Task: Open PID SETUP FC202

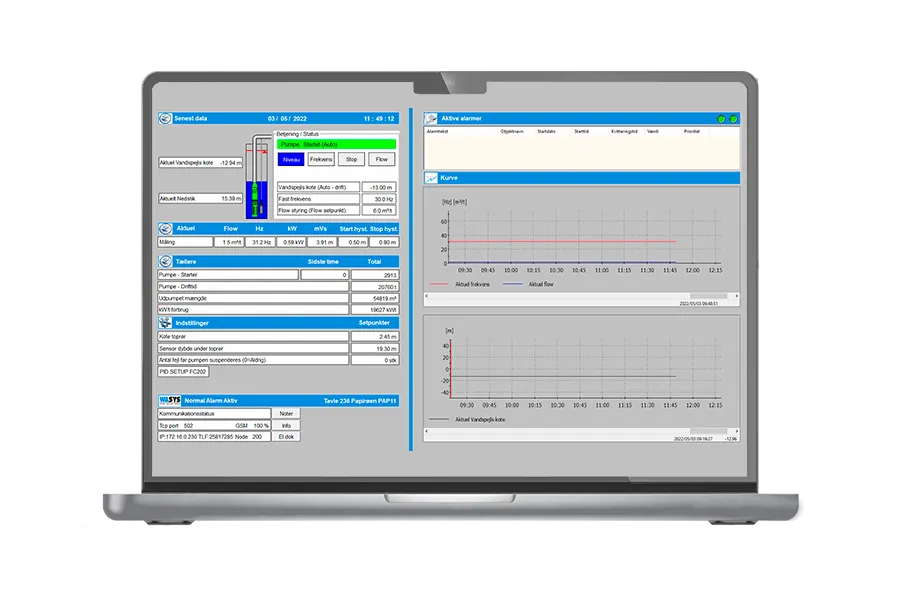Action: 183,371
